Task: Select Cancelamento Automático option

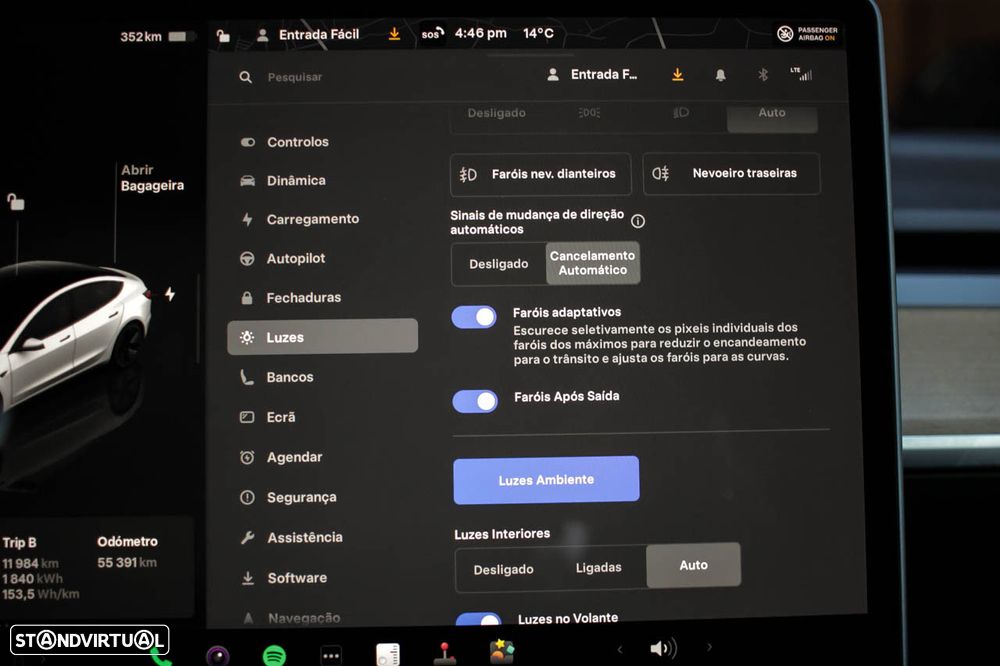Action: coord(592,263)
